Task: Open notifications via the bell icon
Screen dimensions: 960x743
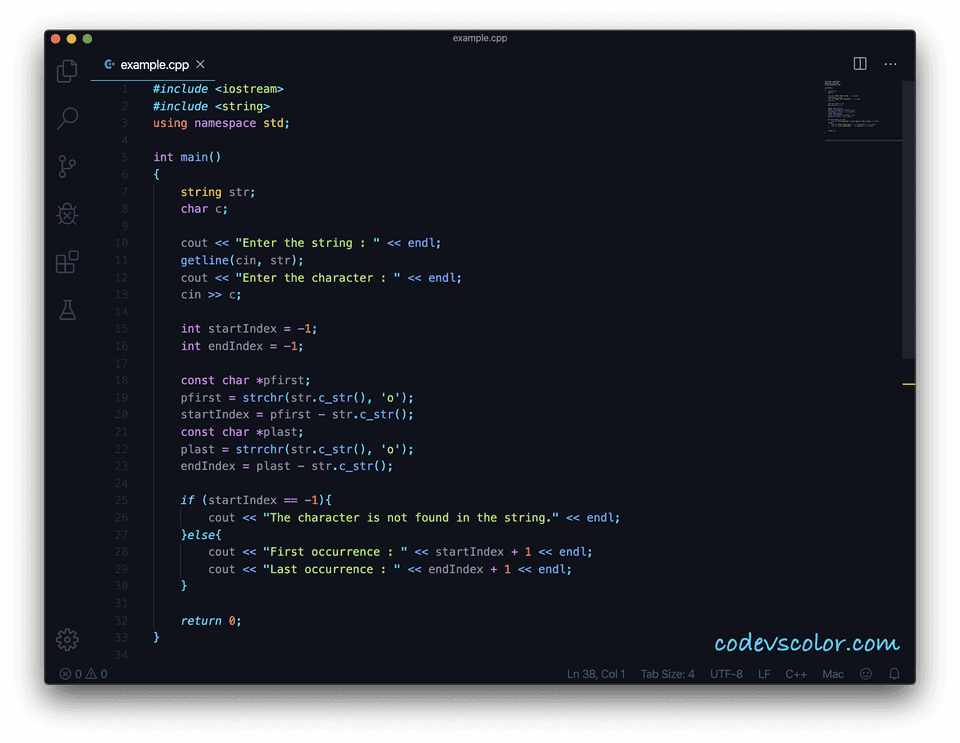Action: click(894, 673)
